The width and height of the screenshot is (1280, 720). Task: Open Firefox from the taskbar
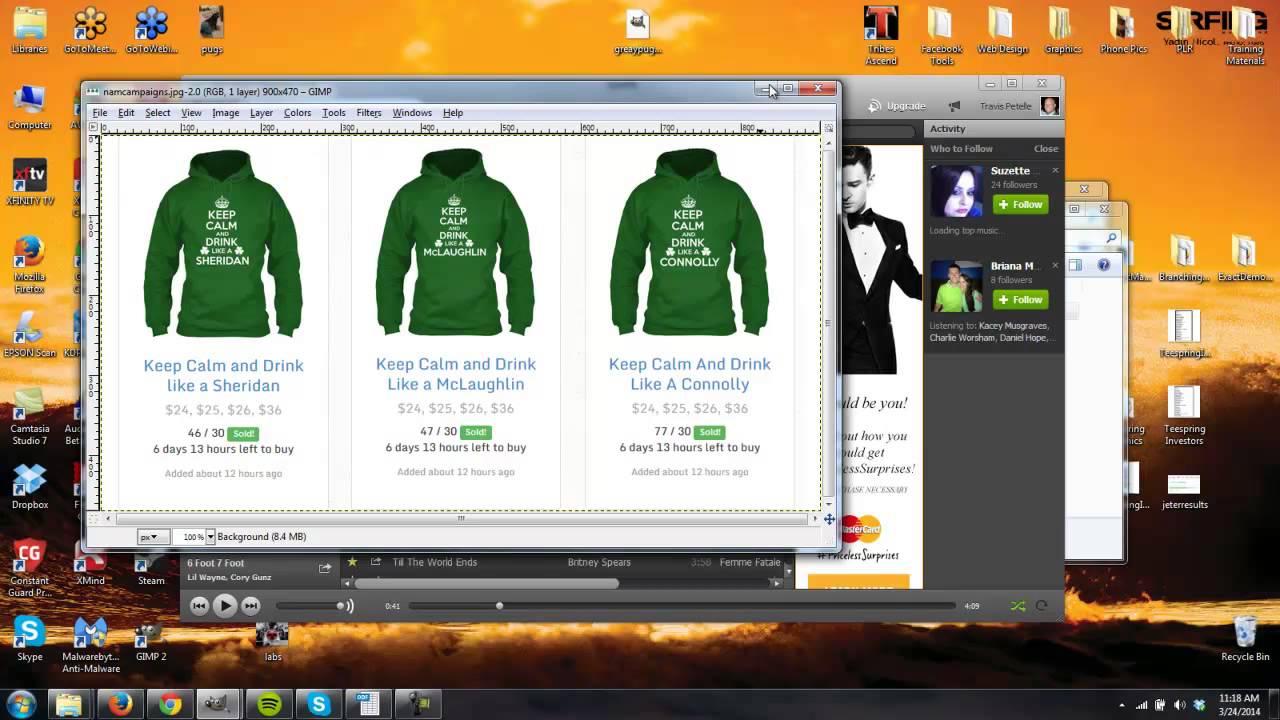(x=120, y=704)
